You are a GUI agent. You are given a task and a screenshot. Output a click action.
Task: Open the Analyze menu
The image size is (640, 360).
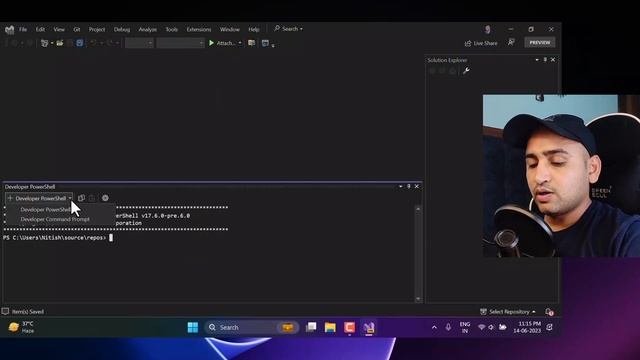point(147,29)
